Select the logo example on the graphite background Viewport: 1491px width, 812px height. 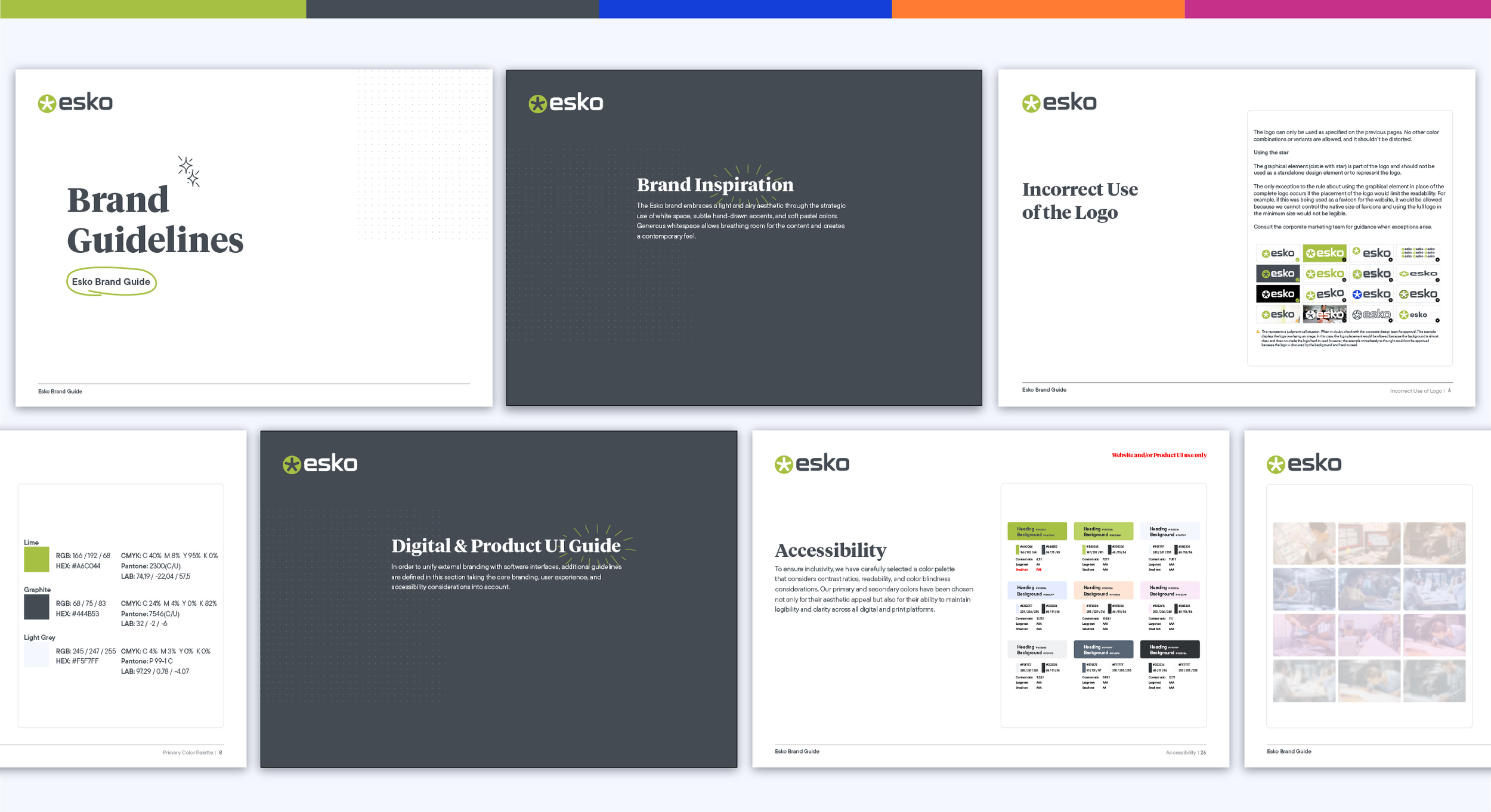1277,274
